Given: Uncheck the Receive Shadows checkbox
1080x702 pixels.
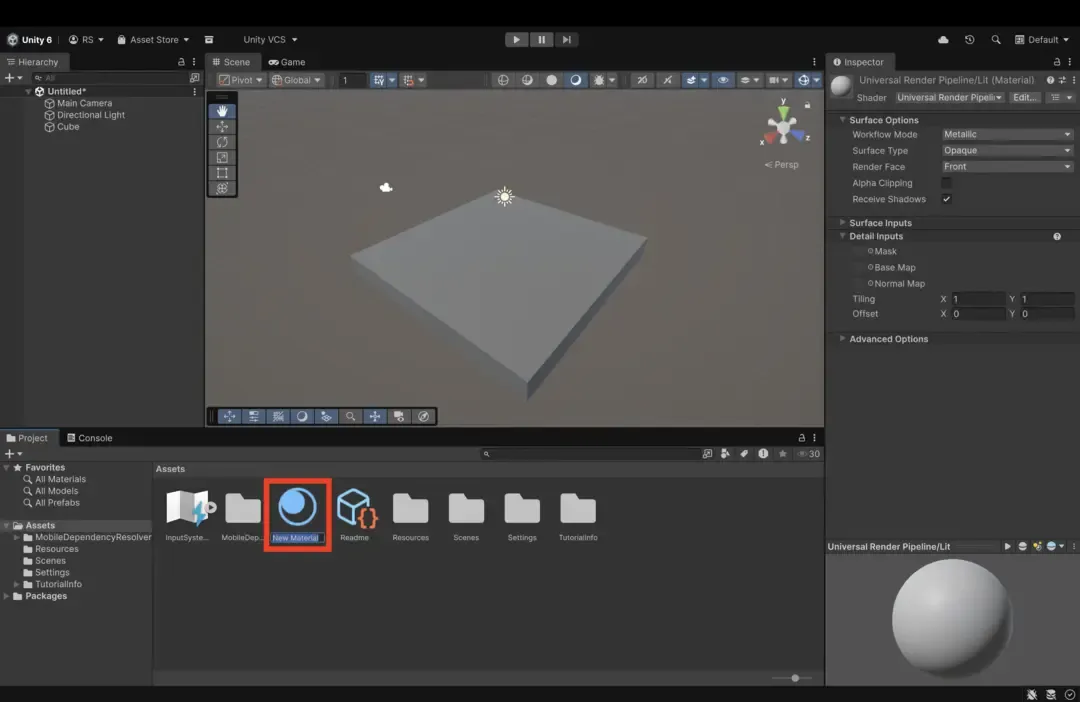Looking at the screenshot, I should point(946,199).
